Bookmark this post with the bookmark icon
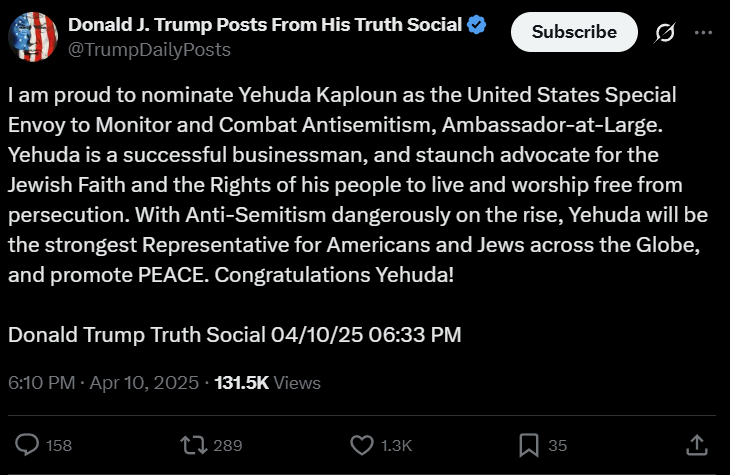The height and width of the screenshot is (475, 730). pos(528,444)
